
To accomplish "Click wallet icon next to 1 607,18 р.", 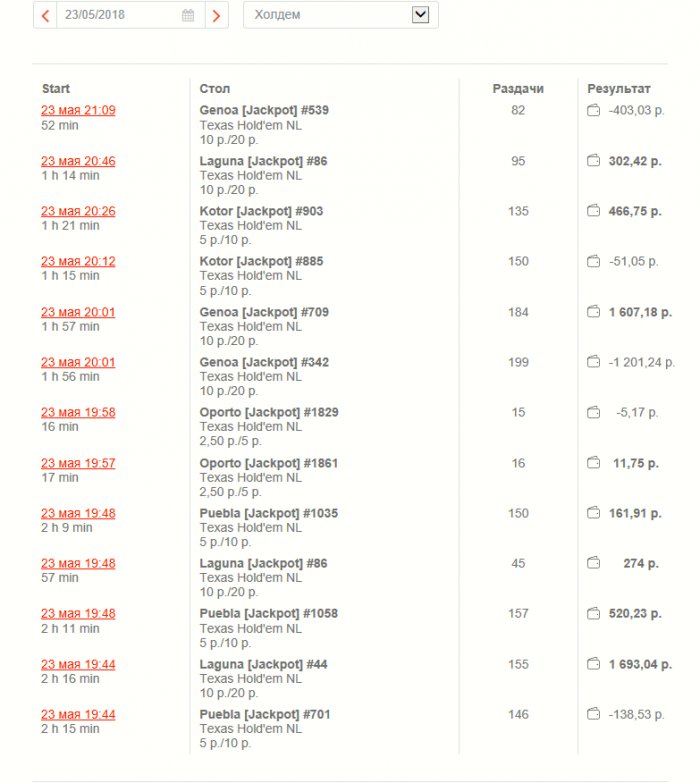I will coord(593,312).
